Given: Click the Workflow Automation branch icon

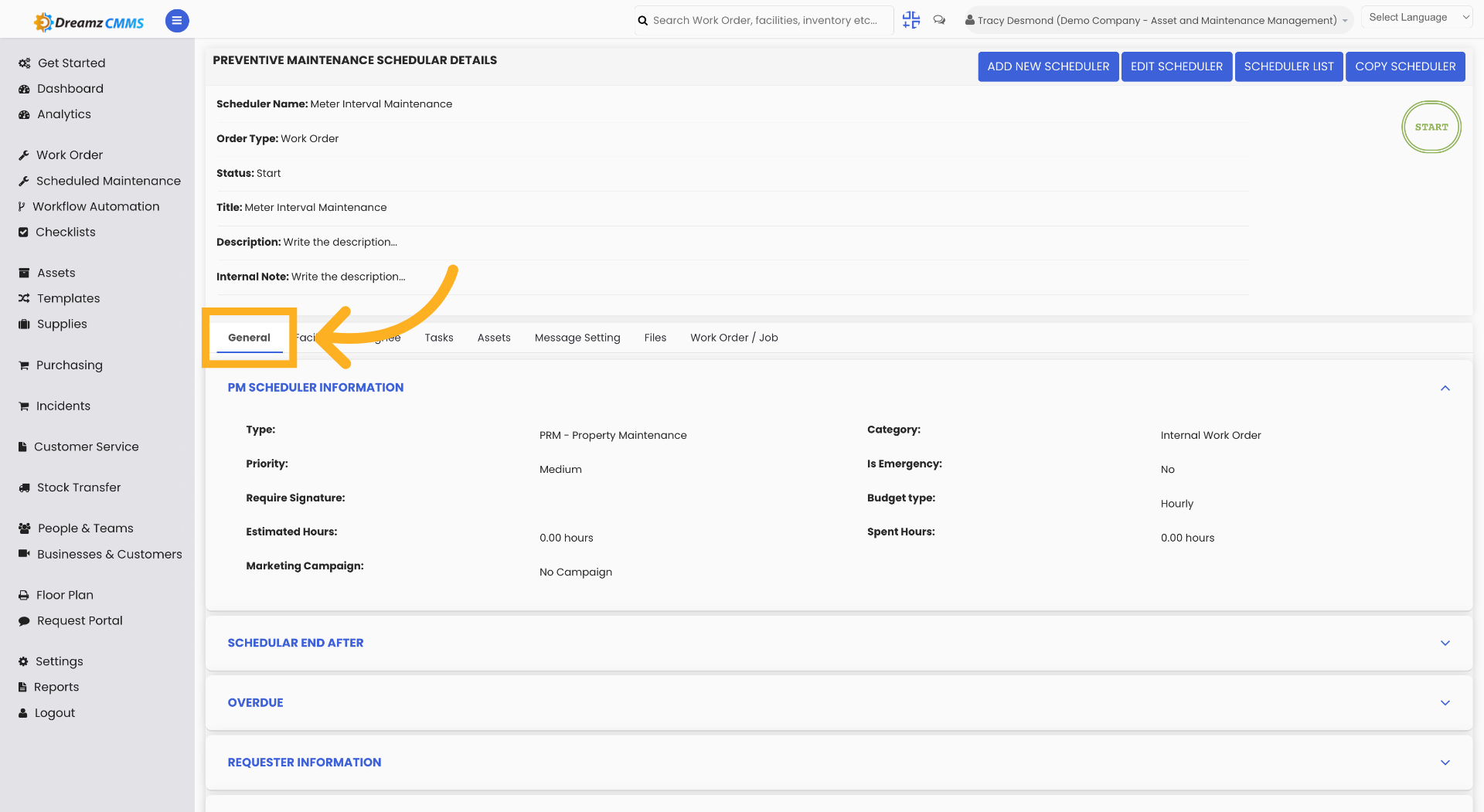Looking at the screenshot, I should (x=22, y=206).
